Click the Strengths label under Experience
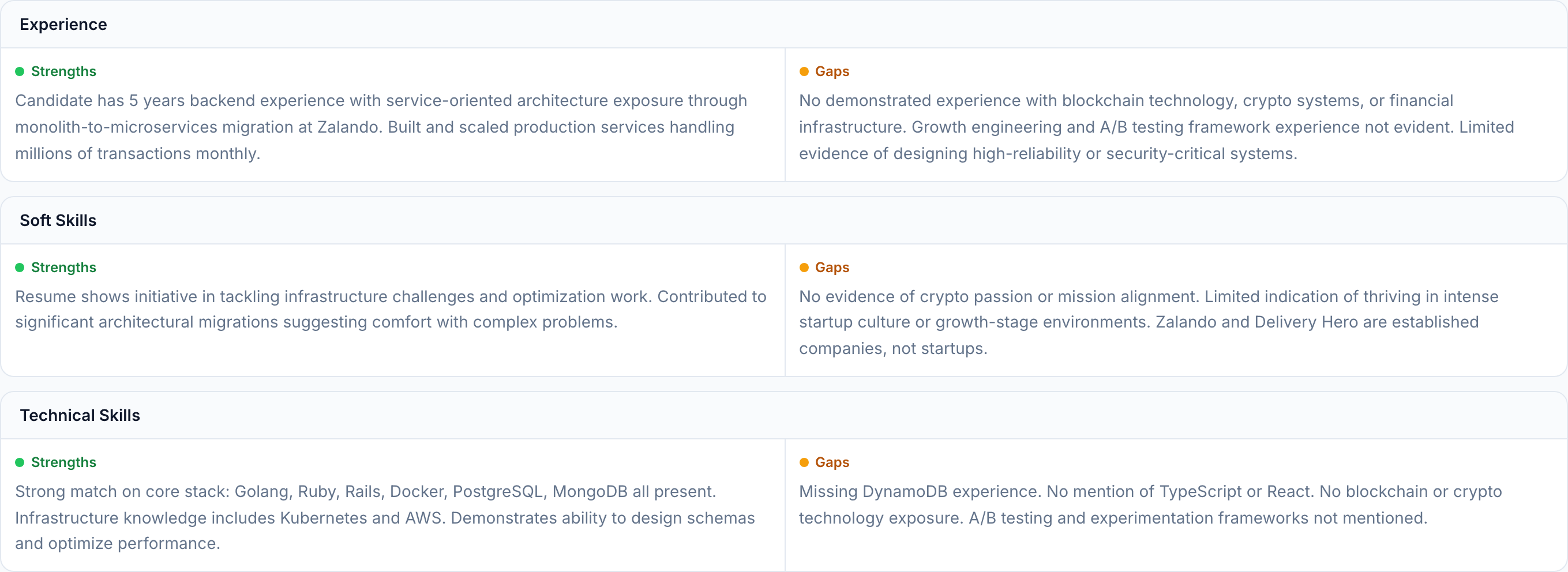 tap(63, 72)
